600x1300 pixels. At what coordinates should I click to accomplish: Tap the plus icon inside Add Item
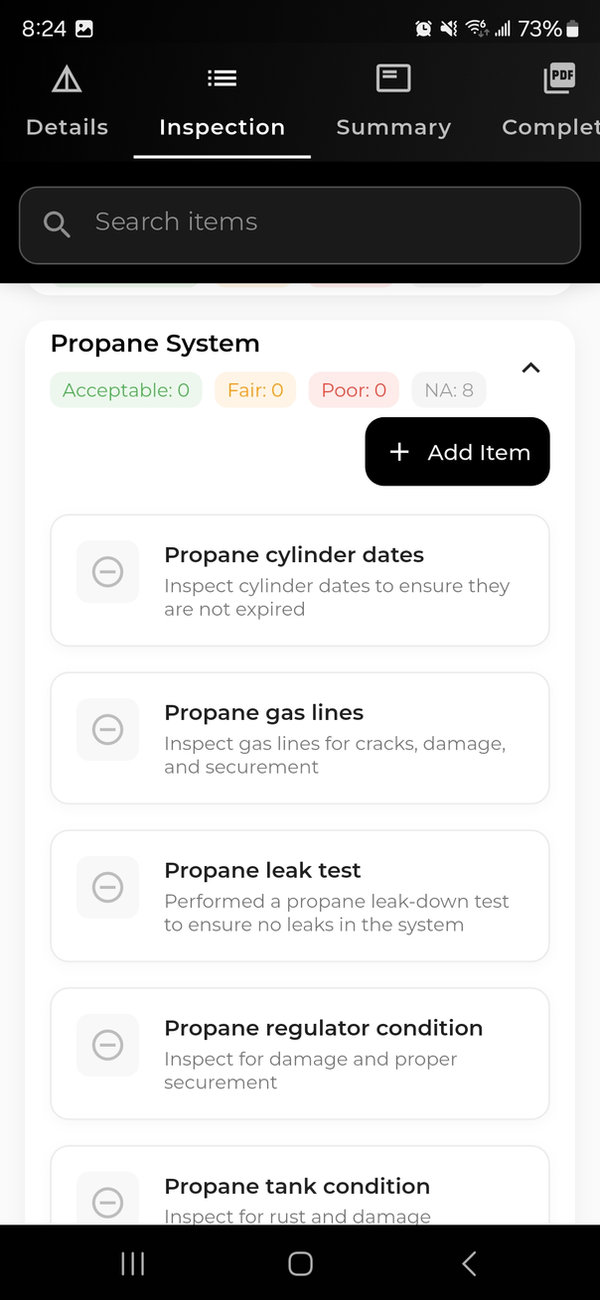pyautogui.click(x=399, y=452)
